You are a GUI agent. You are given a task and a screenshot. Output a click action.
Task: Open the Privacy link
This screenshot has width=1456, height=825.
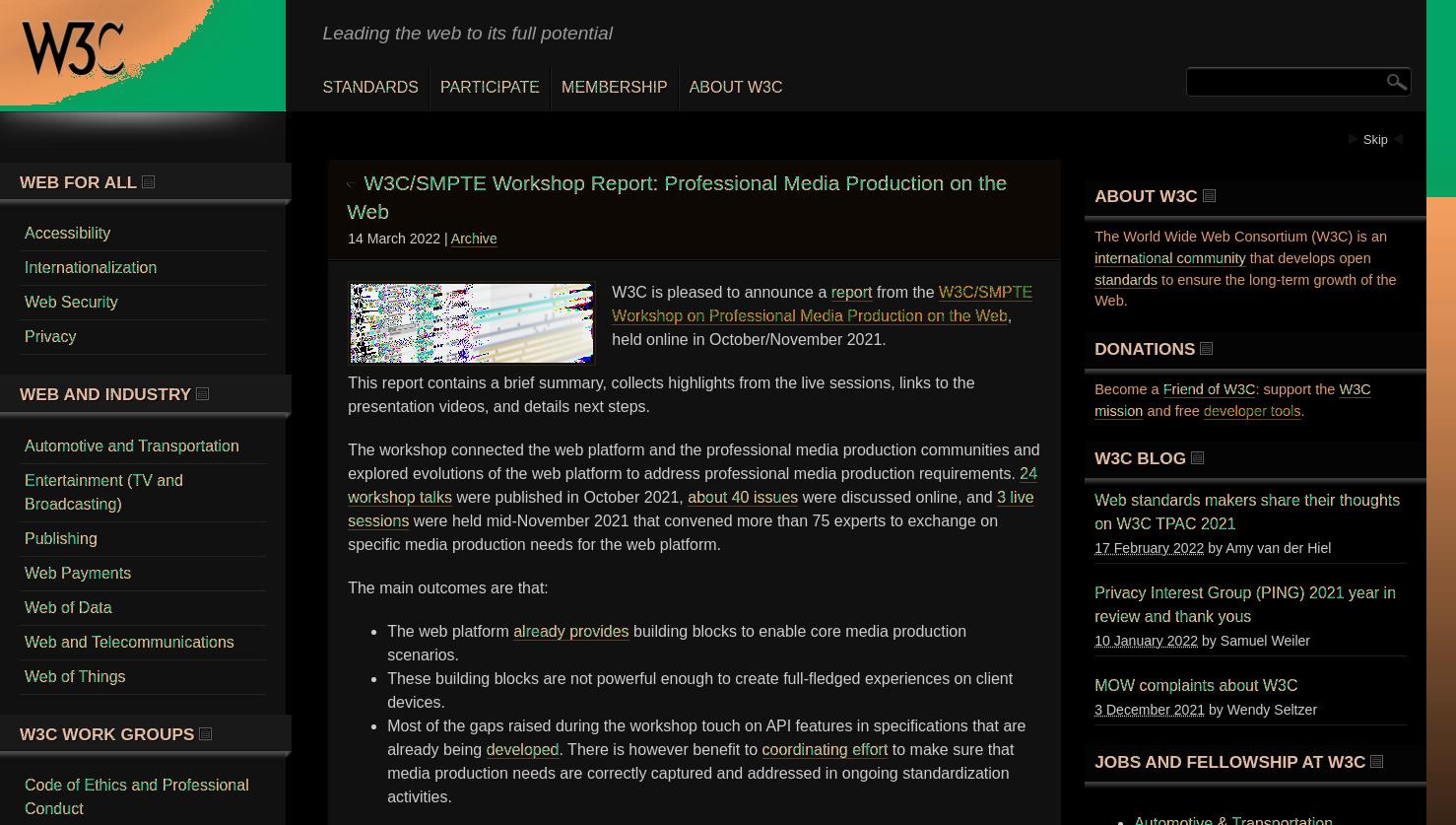50,337
